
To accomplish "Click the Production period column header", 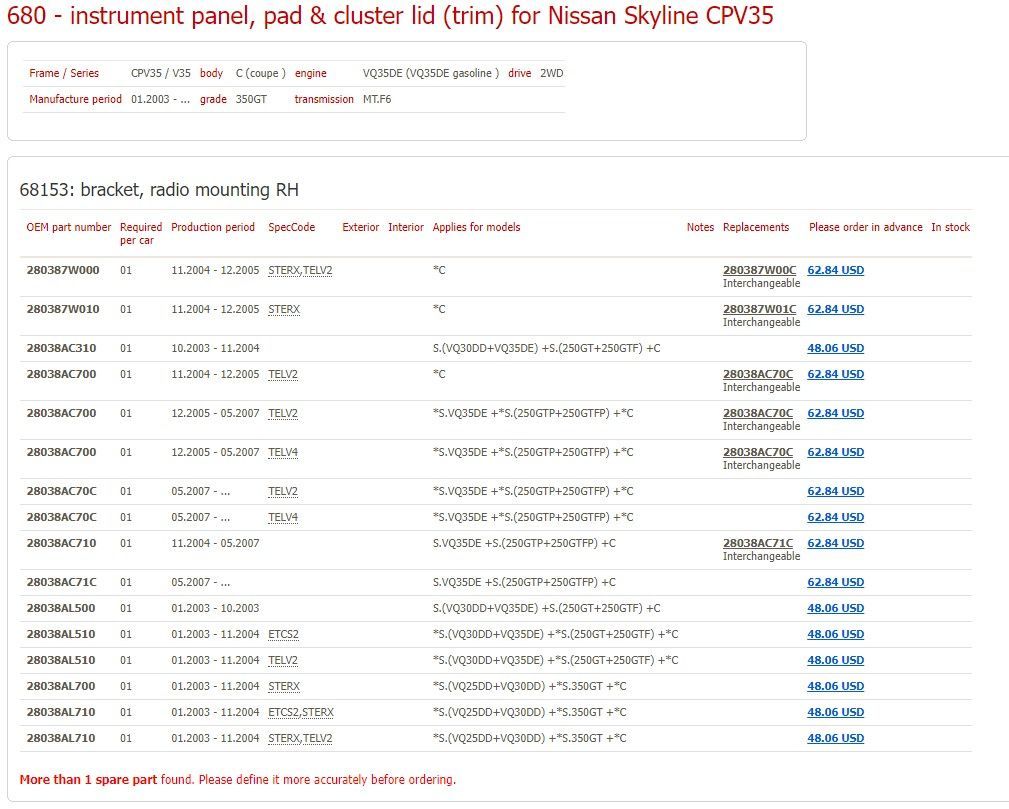I will pyautogui.click(x=213, y=227).
